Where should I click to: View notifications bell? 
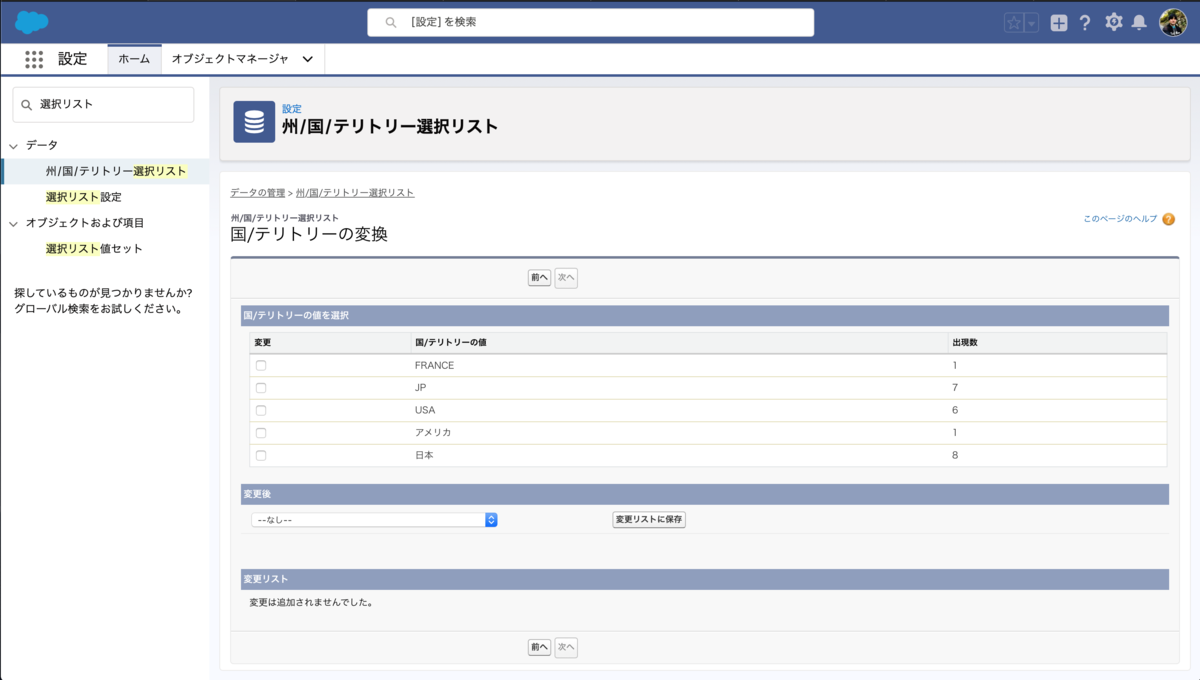1139,23
